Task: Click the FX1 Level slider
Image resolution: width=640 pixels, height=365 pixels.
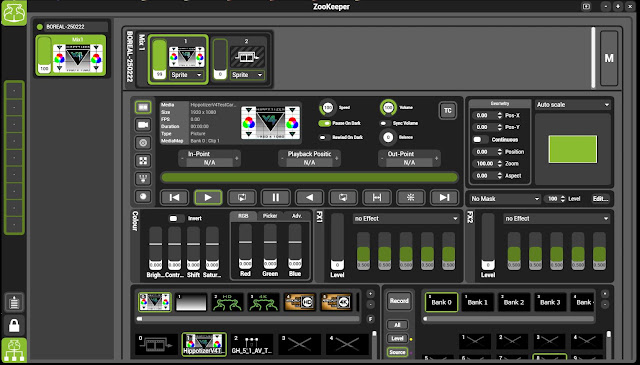Action: click(x=337, y=241)
